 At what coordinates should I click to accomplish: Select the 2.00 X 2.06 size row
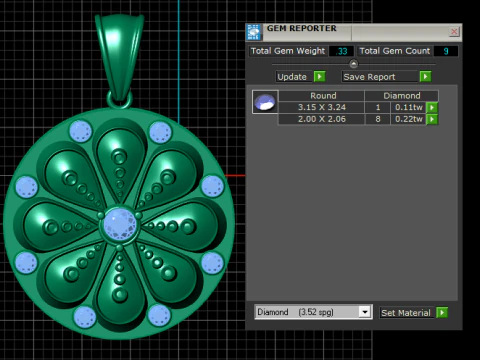(321, 119)
